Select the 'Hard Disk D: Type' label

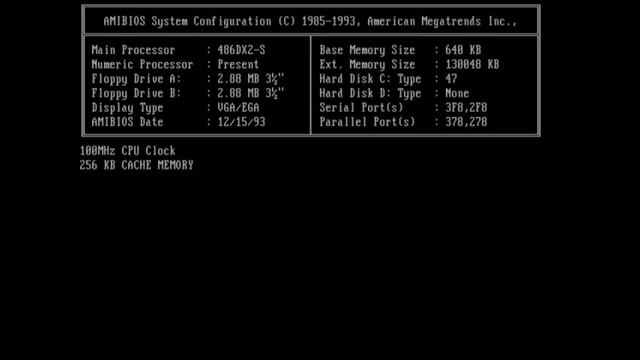point(370,93)
